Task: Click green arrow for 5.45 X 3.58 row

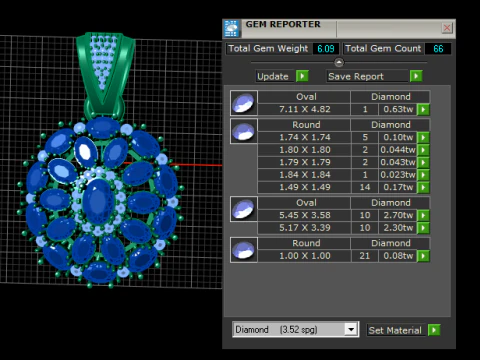Action: pos(423,215)
